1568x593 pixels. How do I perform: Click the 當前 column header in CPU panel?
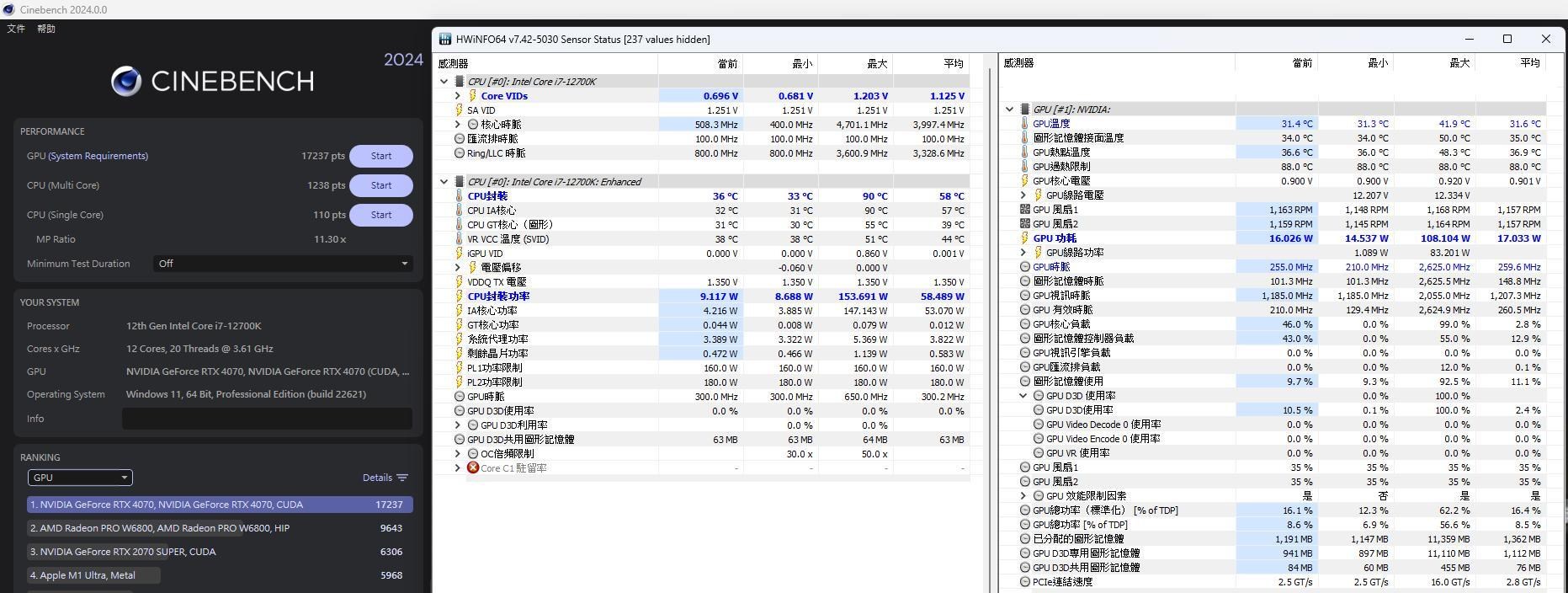pyautogui.click(x=700, y=63)
